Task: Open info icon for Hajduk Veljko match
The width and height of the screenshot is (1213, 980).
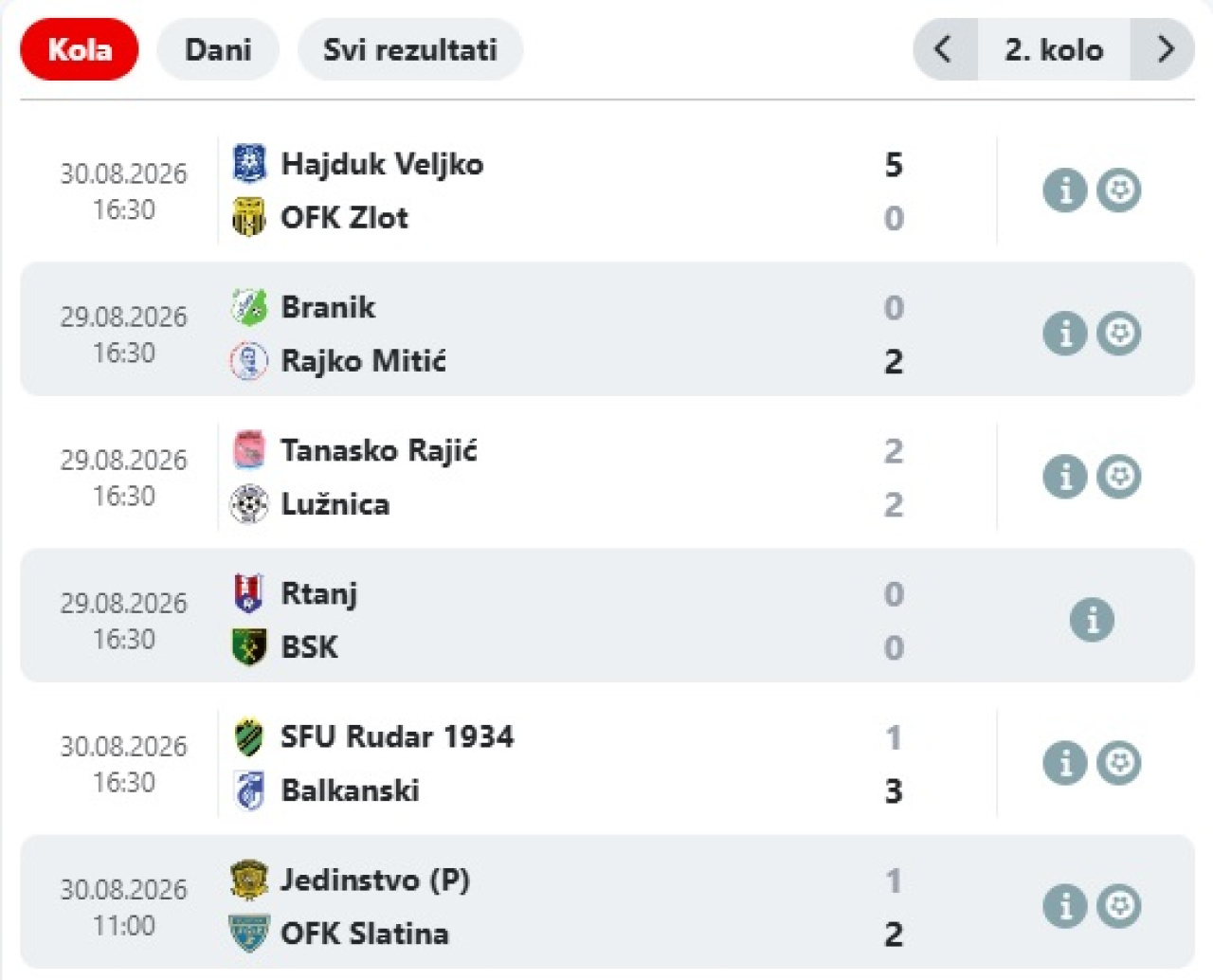Action: 1065,190
